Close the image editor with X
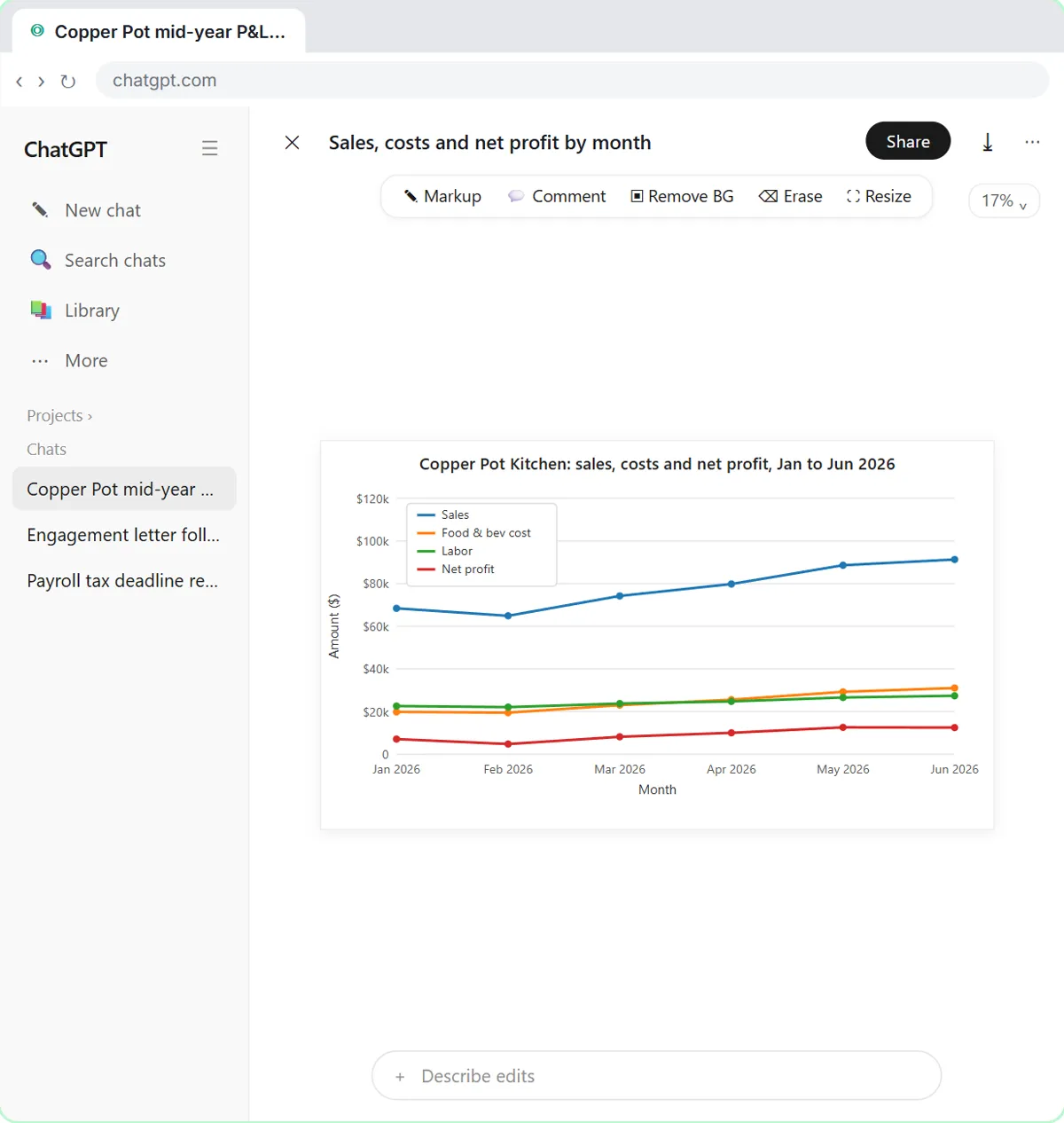This screenshot has height=1123, width=1064. [x=292, y=143]
